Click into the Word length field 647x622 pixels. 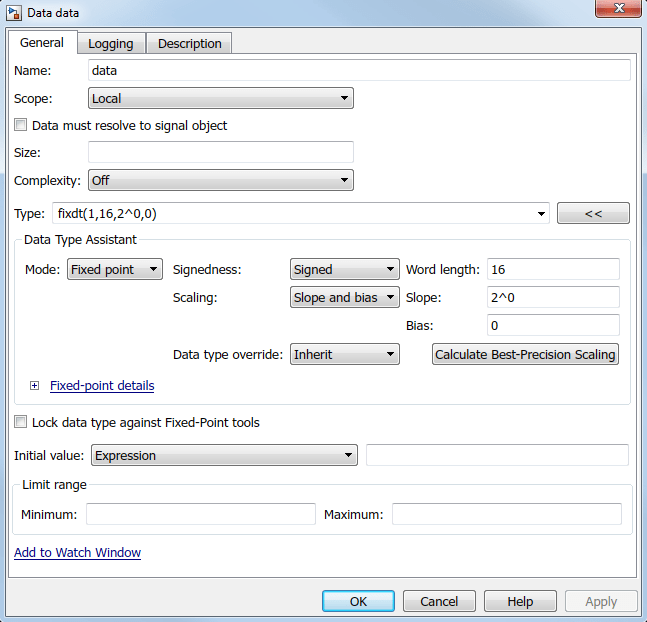[553, 269]
